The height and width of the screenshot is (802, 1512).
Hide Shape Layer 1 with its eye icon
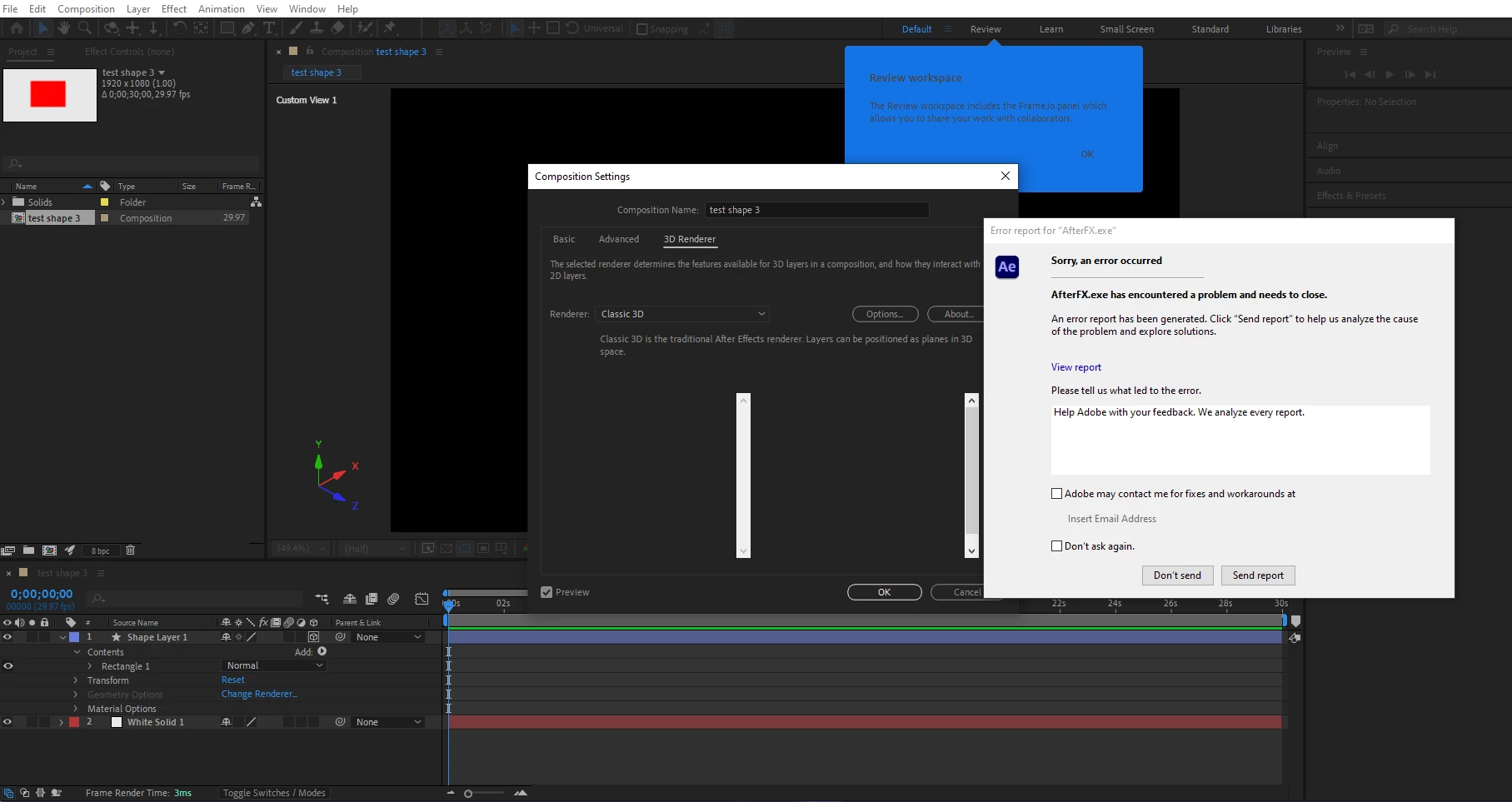pyautogui.click(x=7, y=637)
